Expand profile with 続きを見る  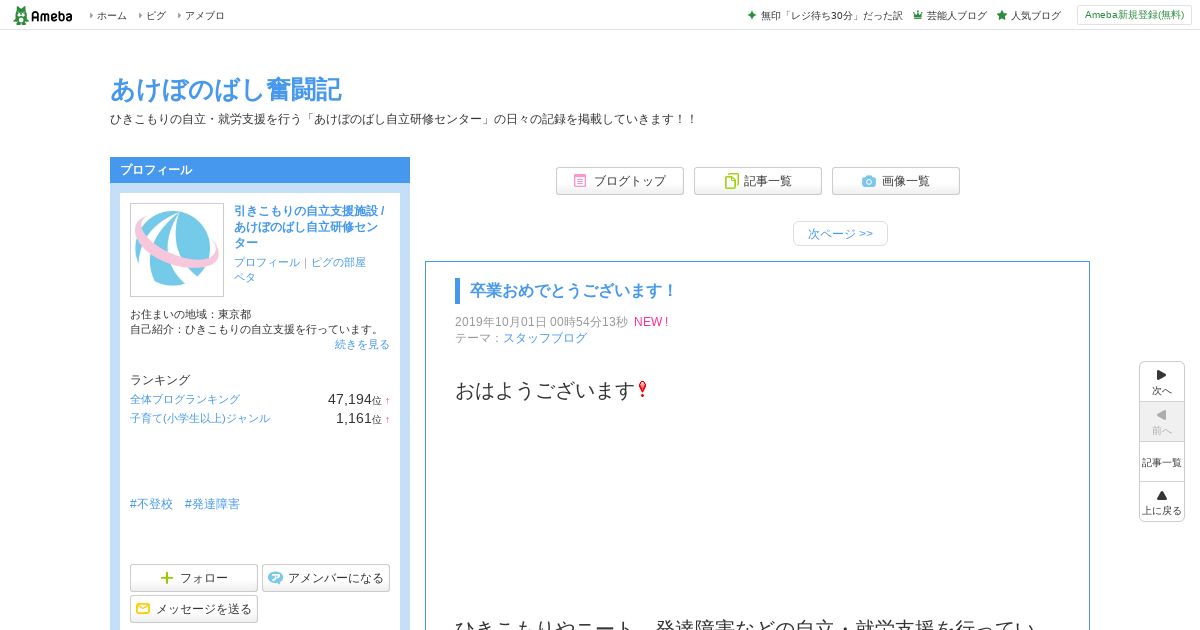click(362, 344)
